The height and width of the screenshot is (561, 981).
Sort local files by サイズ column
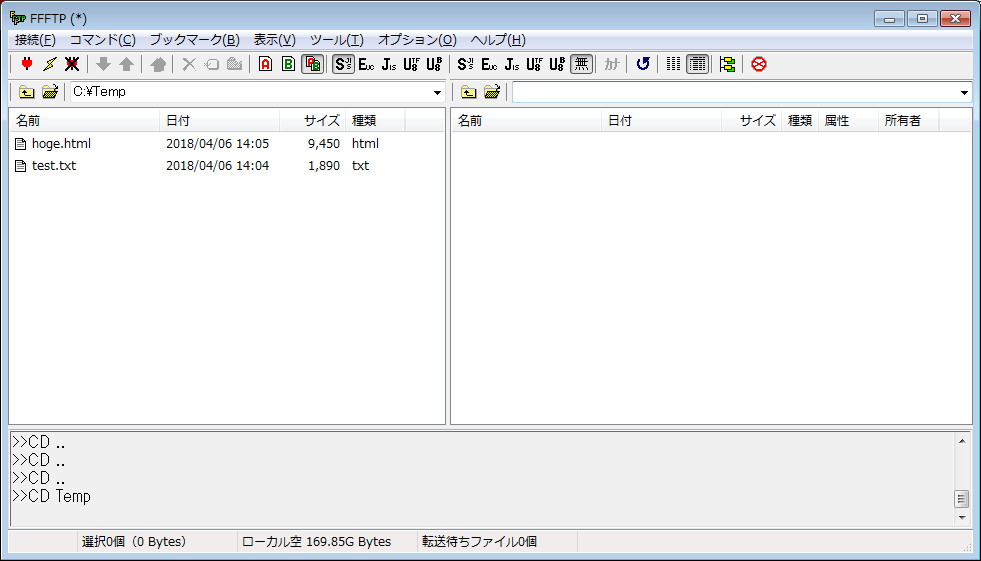(313, 120)
